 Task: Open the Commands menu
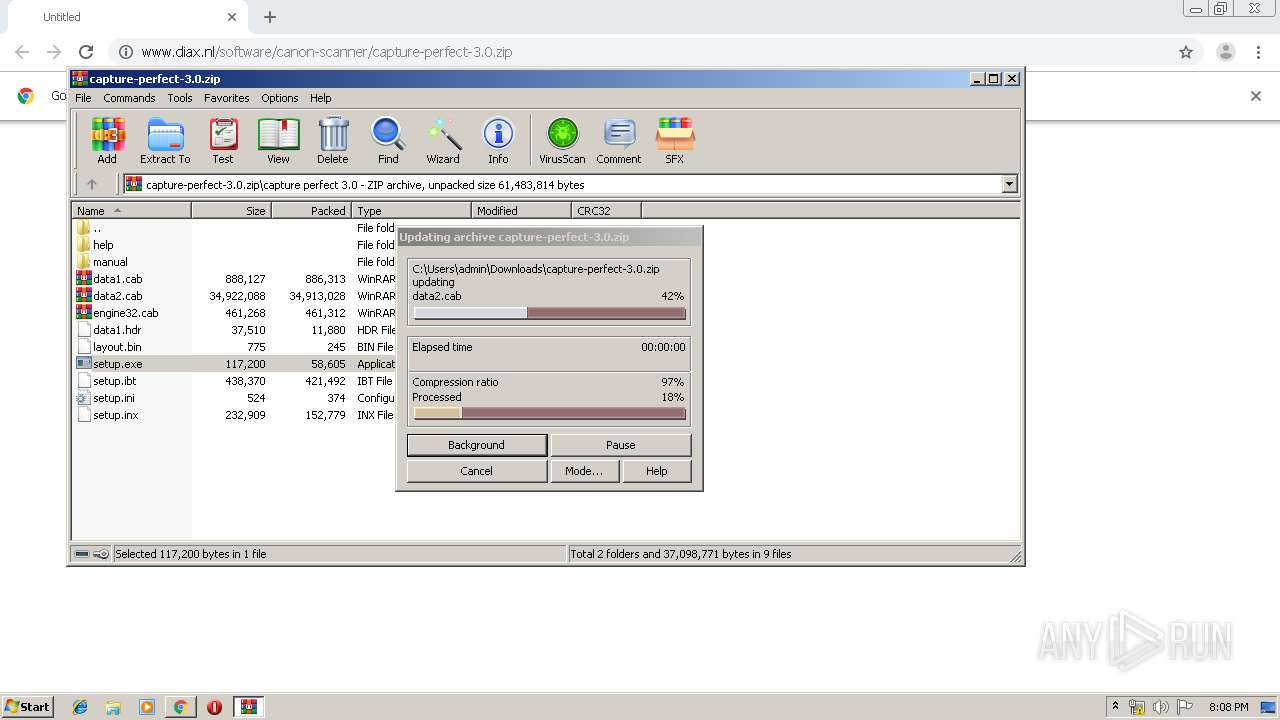click(x=129, y=98)
